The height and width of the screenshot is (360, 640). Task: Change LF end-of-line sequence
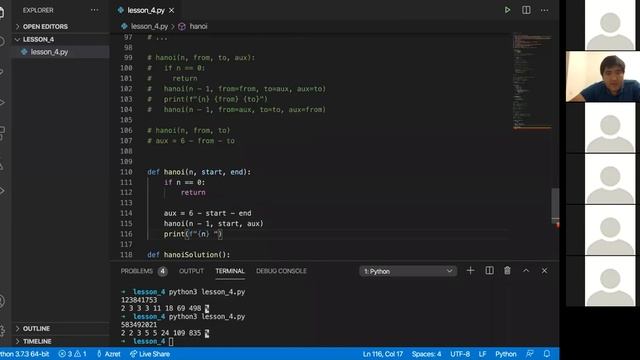click(x=482, y=354)
